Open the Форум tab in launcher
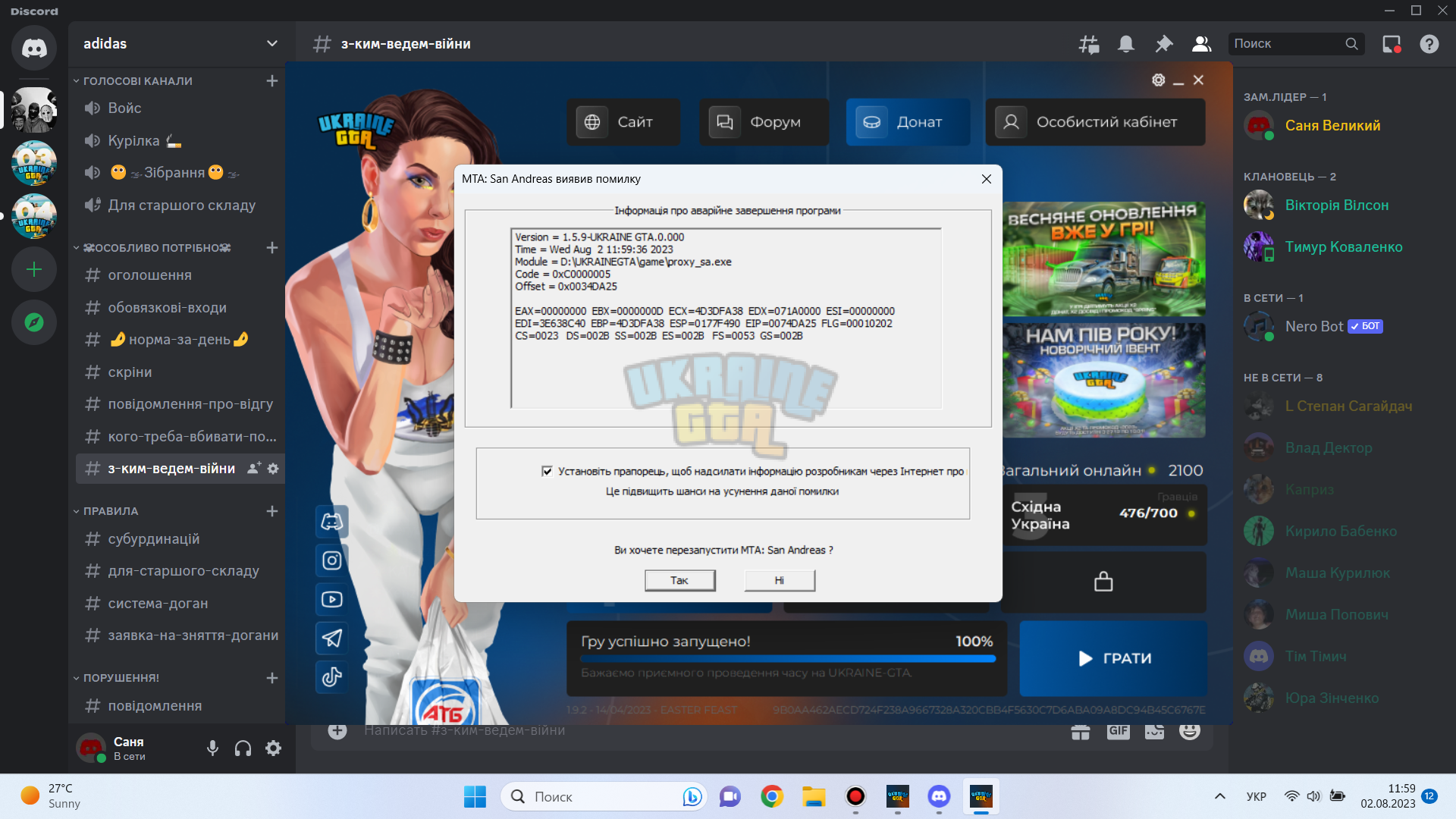 [x=764, y=122]
